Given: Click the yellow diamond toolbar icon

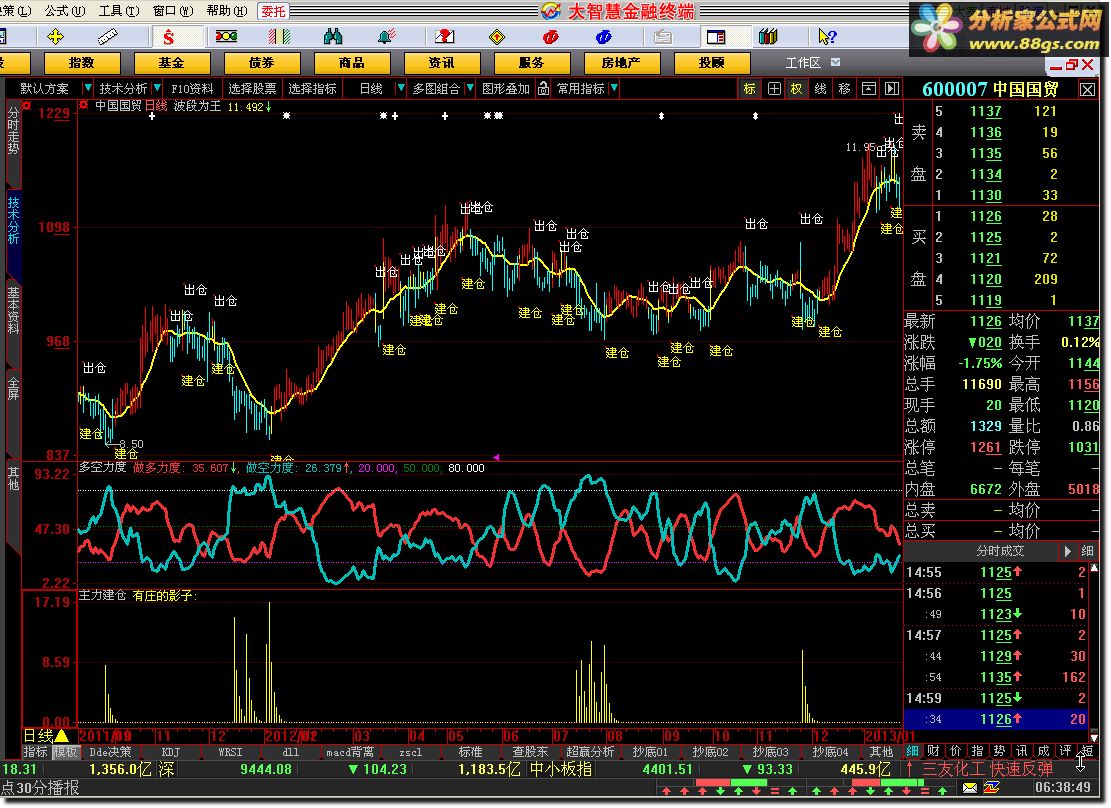Looking at the screenshot, I should [497, 36].
